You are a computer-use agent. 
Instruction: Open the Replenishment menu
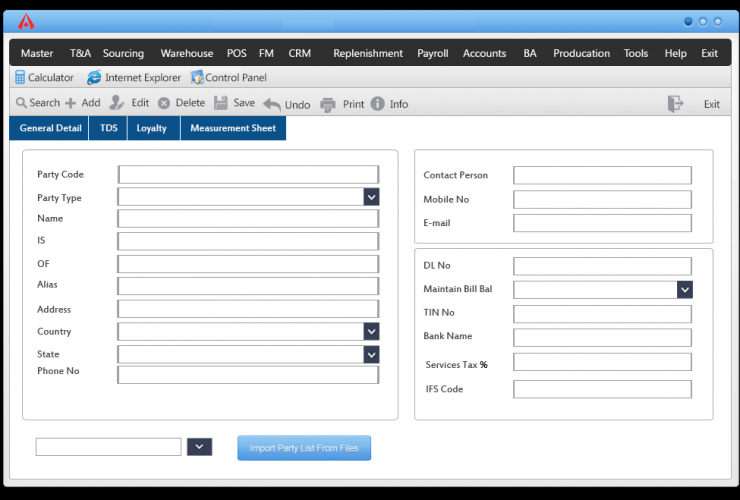368,53
